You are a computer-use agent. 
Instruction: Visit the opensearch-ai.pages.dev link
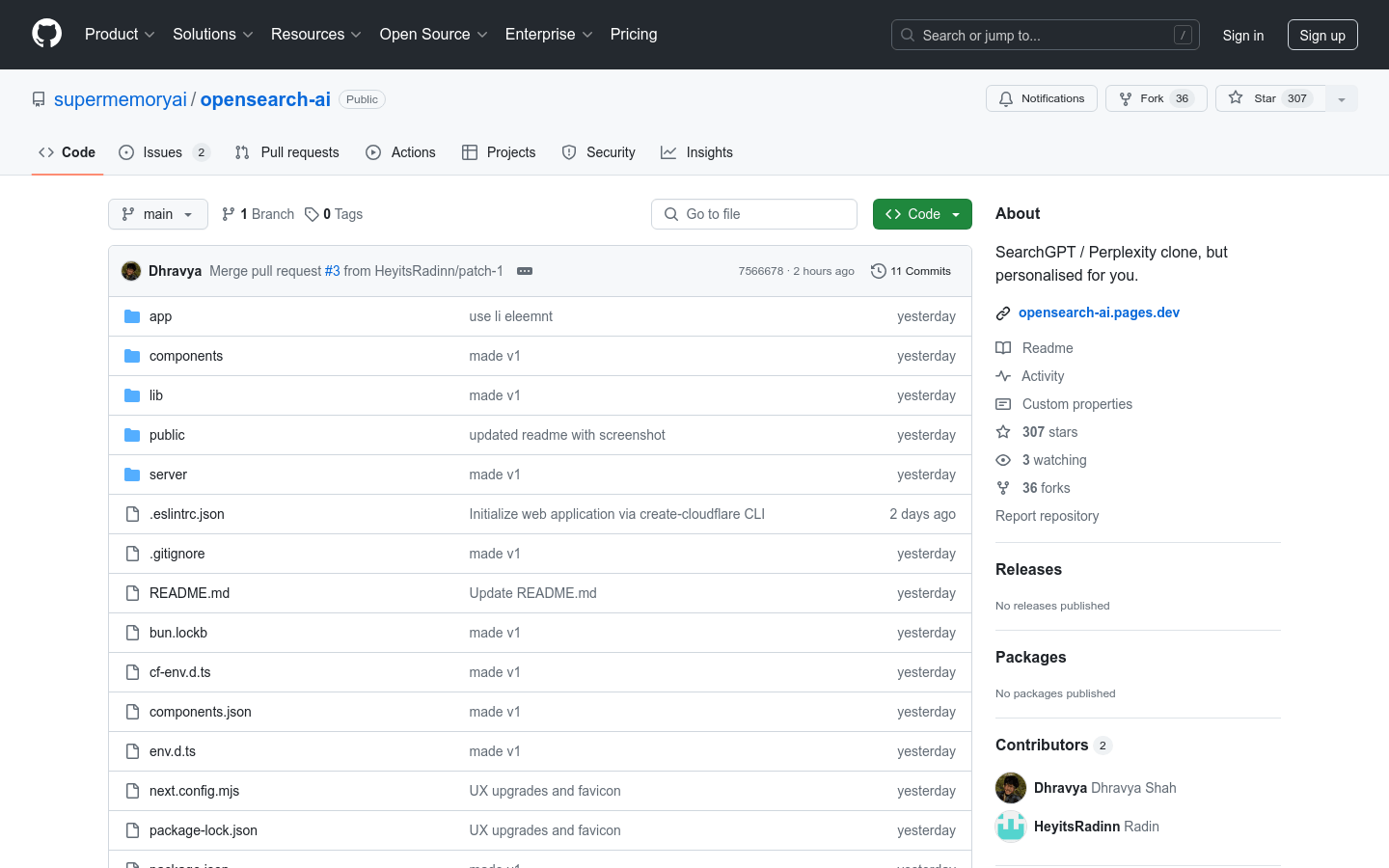pyautogui.click(x=1099, y=312)
